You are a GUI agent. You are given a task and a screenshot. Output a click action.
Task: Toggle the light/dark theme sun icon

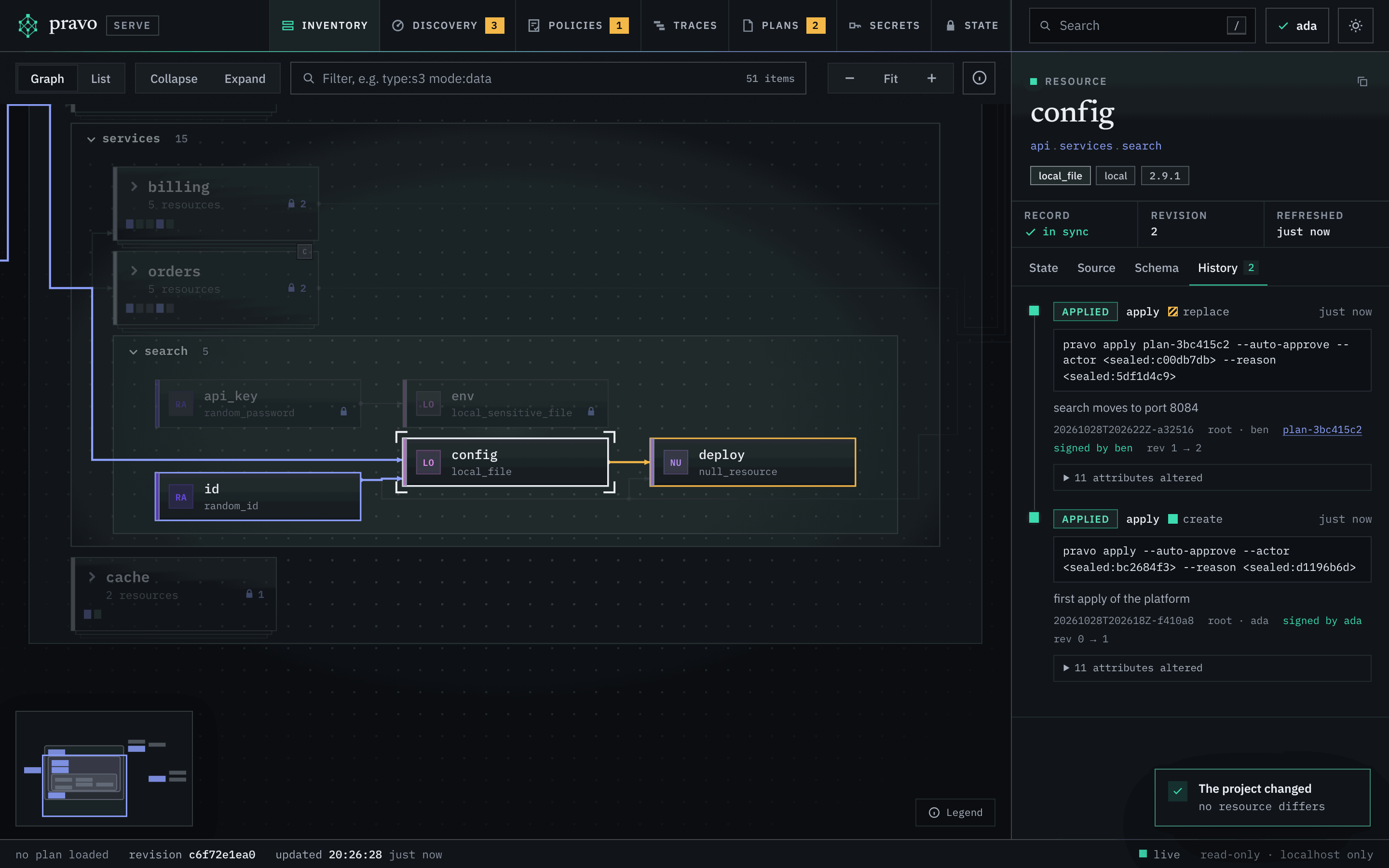(x=1355, y=25)
